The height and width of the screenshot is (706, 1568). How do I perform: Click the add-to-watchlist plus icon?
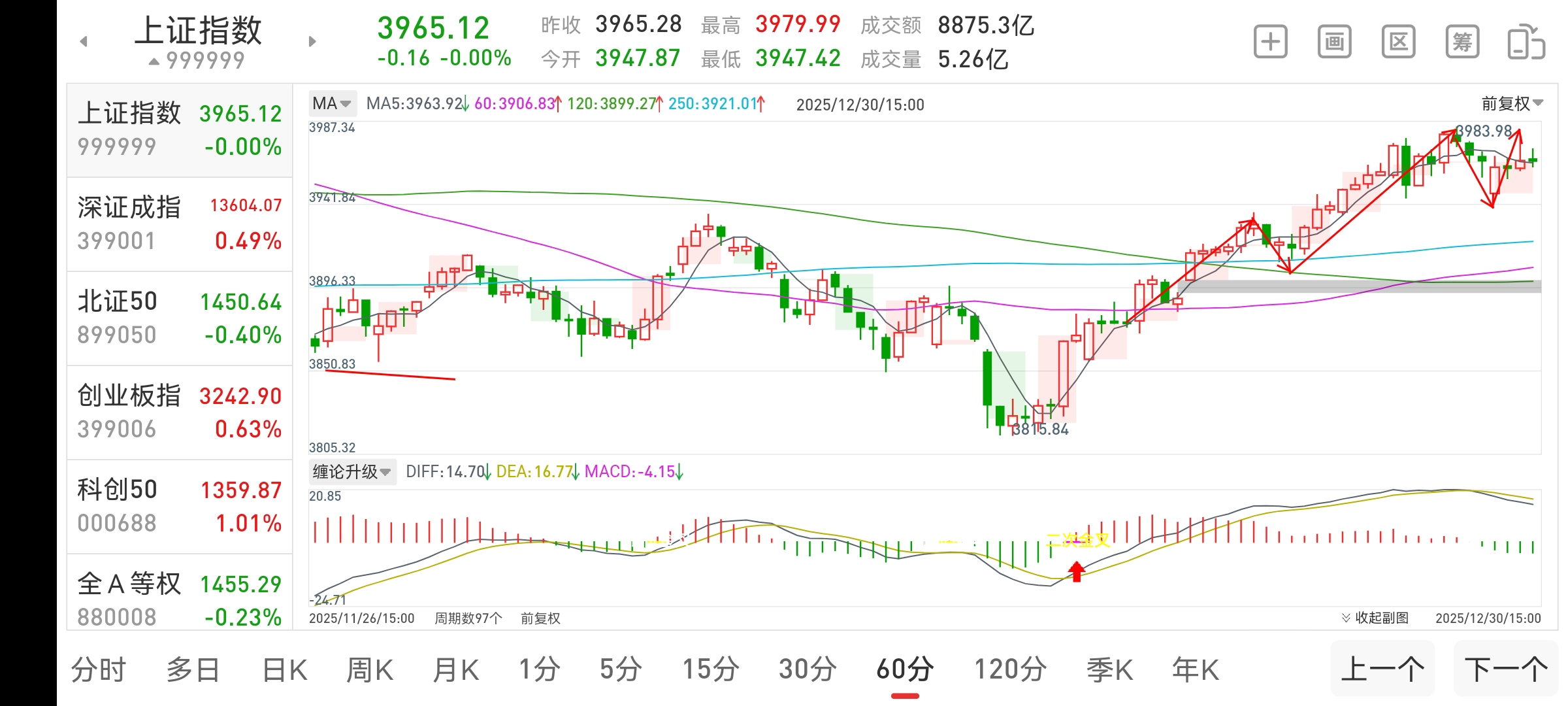(x=1270, y=42)
